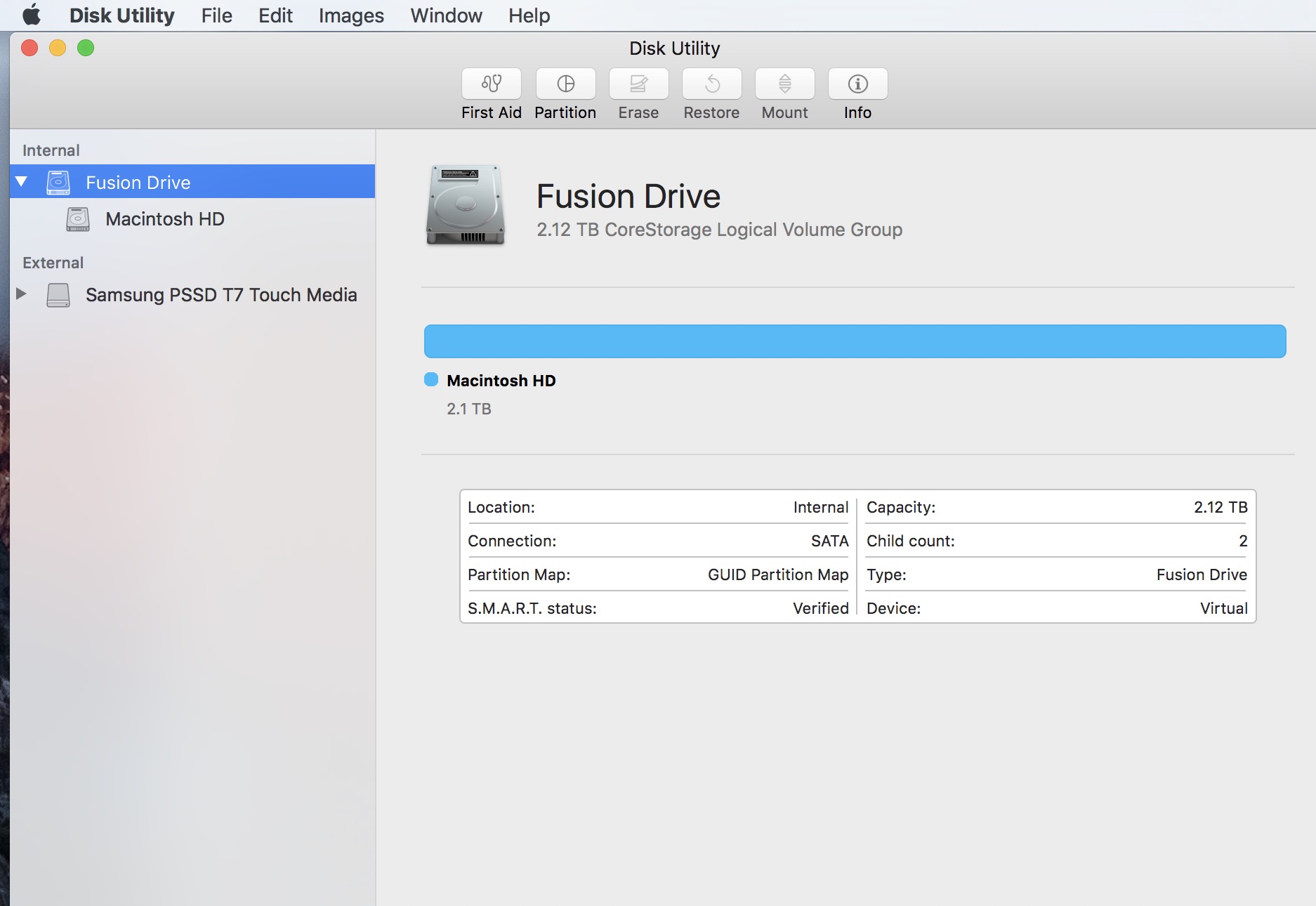Click the Restore toolbar icon

click(711, 84)
